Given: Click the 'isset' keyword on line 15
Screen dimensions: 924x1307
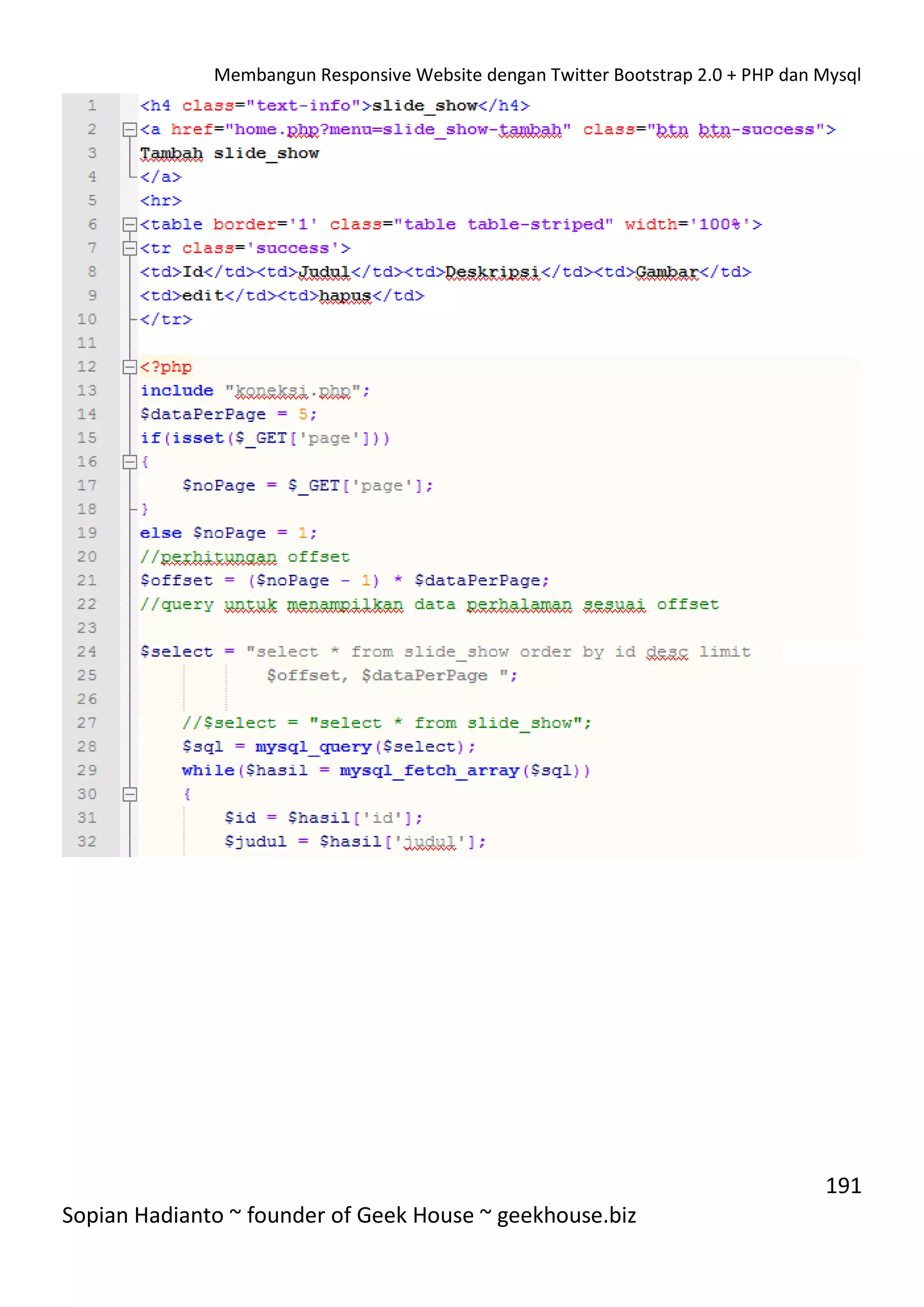Looking at the screenshot, I should [198, 438].
